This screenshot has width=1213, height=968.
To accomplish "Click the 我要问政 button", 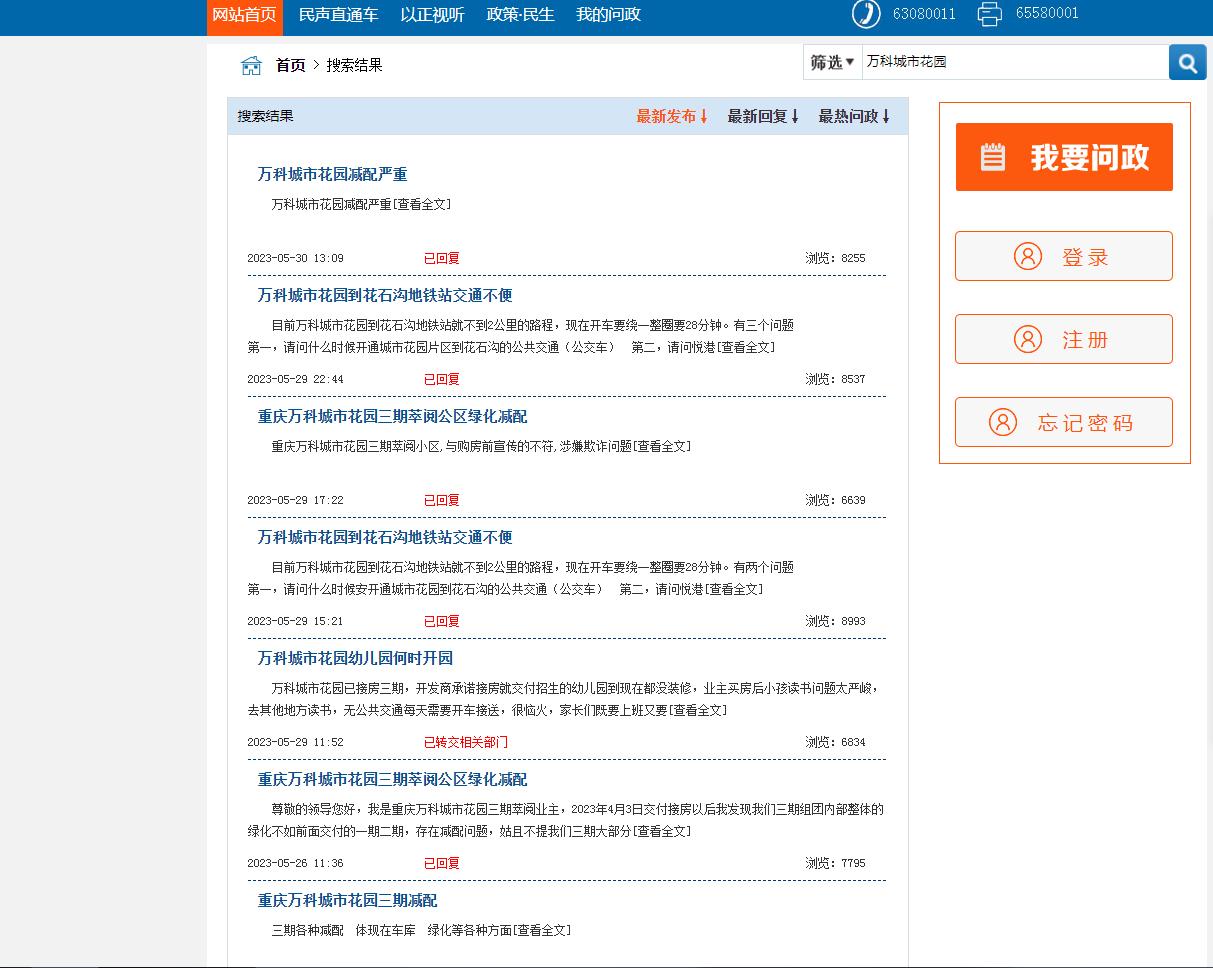I will coord(1063,157).
